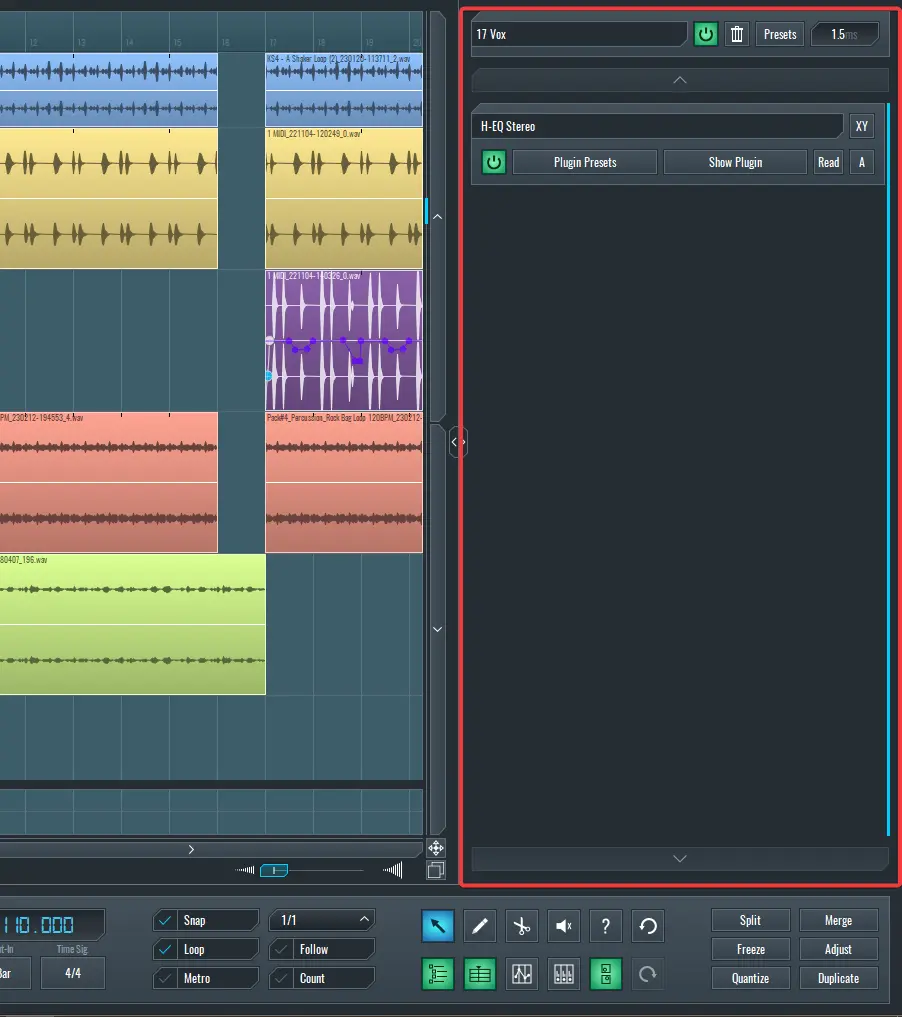Image resolution: width=902 pixels, height=1017 pixels.
Task: Open the Plugin Presets list
Action: tap(585, 162)
